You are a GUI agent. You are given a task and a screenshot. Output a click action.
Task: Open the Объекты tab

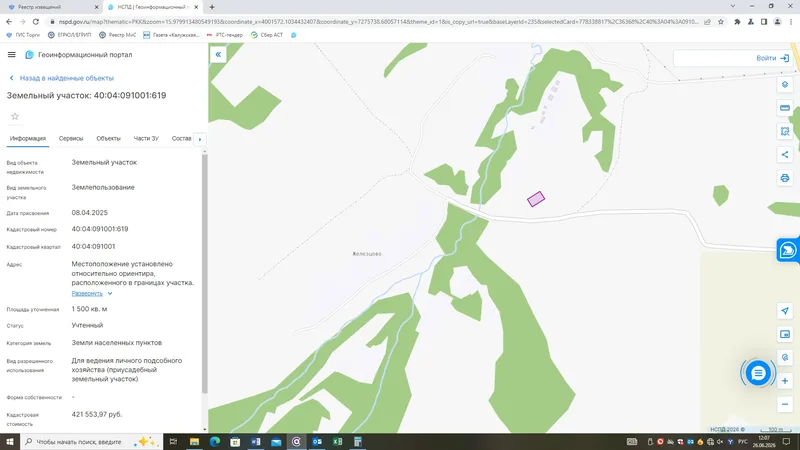[x=108, y=138]
